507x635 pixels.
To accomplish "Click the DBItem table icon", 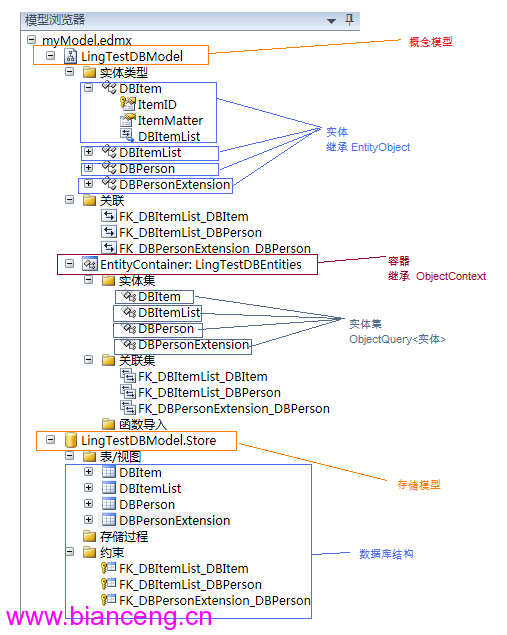I will coord(109,472).
